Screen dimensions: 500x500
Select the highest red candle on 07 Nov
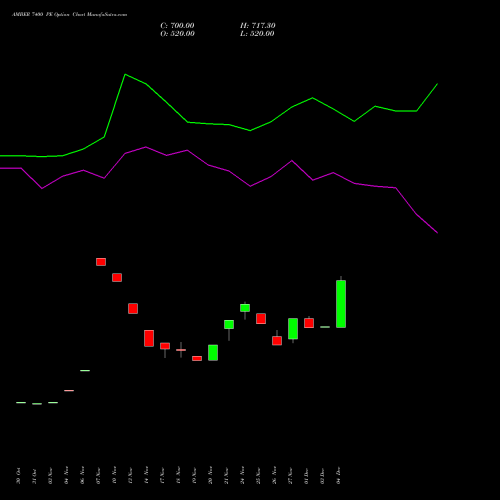[x=101, y=262]
